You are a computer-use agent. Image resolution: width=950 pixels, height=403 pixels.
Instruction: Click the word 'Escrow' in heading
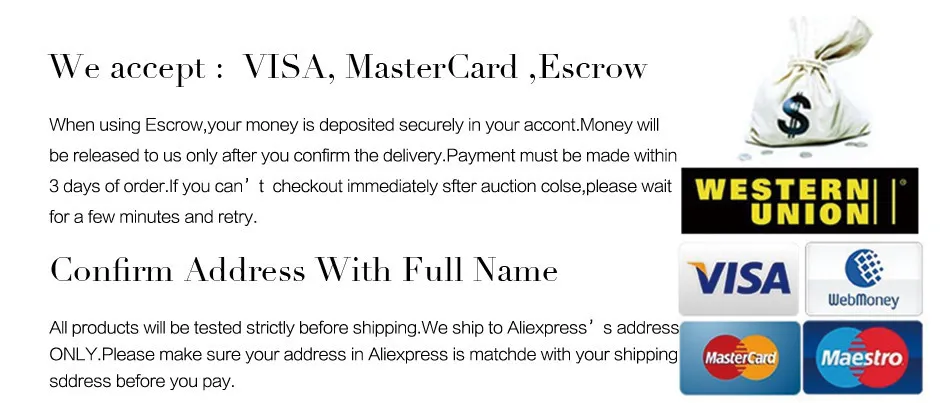pos(593,67)
